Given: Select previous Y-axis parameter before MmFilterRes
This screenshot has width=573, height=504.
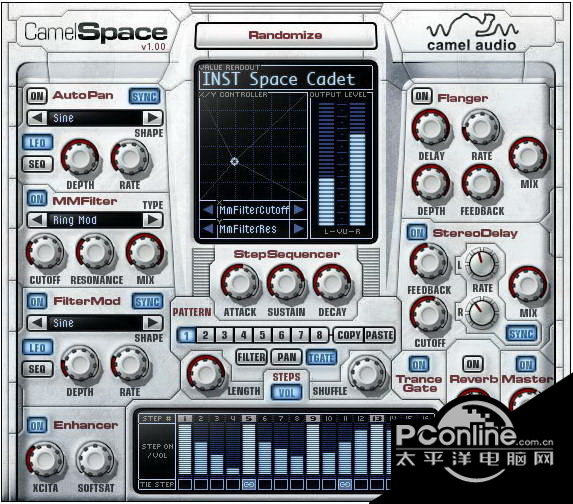Looking at the screenshot, I should [208, 229].
